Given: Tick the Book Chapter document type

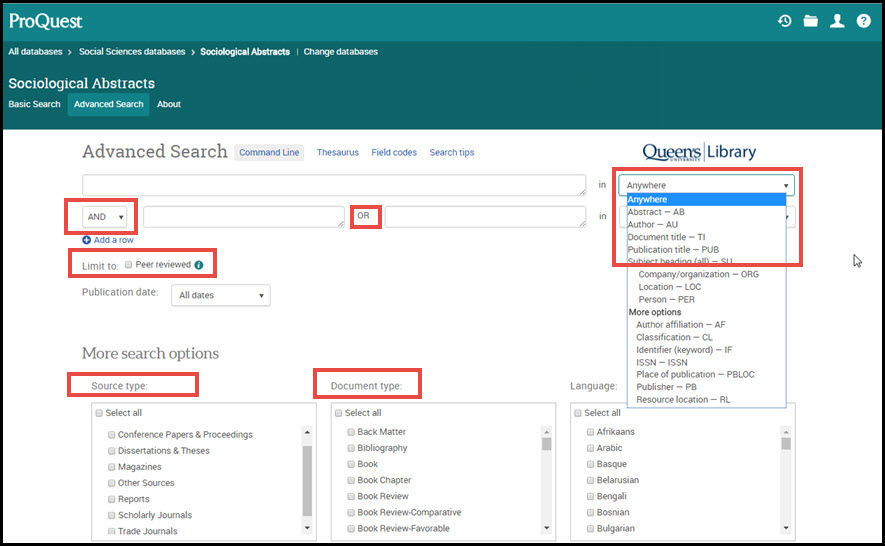Looking at the screenshot, I should (351, 480).
